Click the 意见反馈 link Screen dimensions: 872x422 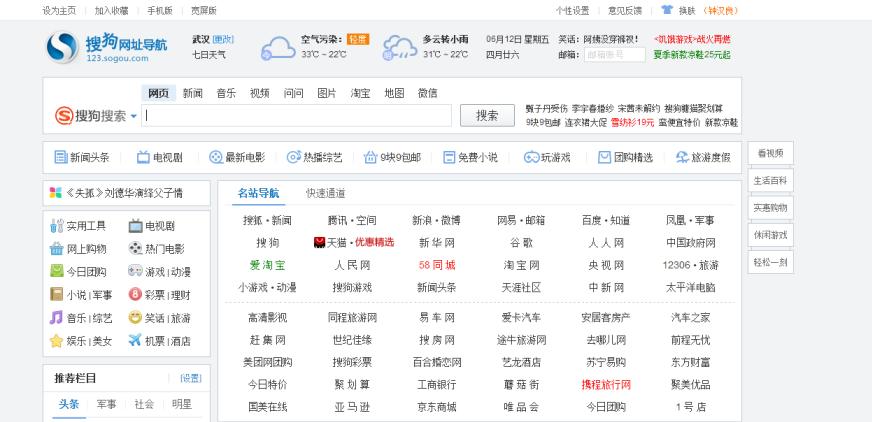tap(625, 11)
